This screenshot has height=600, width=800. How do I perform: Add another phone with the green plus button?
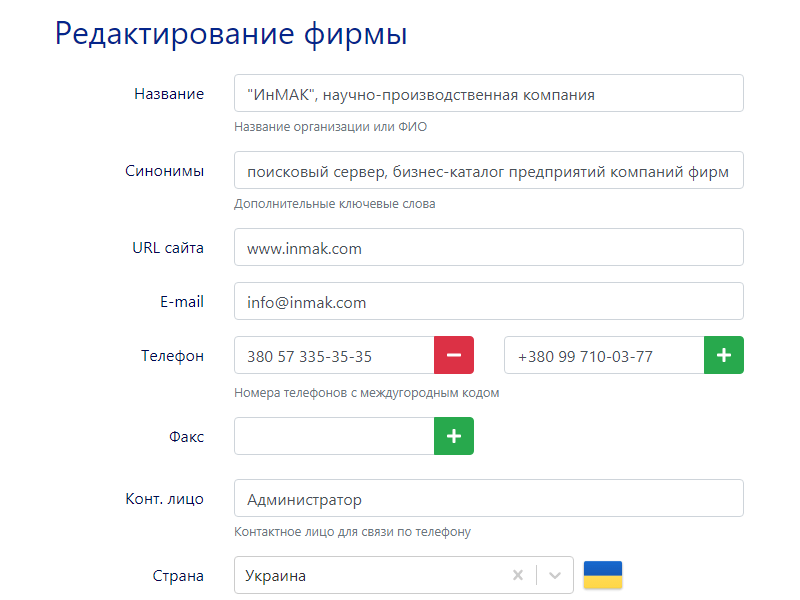tap(724, 355)
